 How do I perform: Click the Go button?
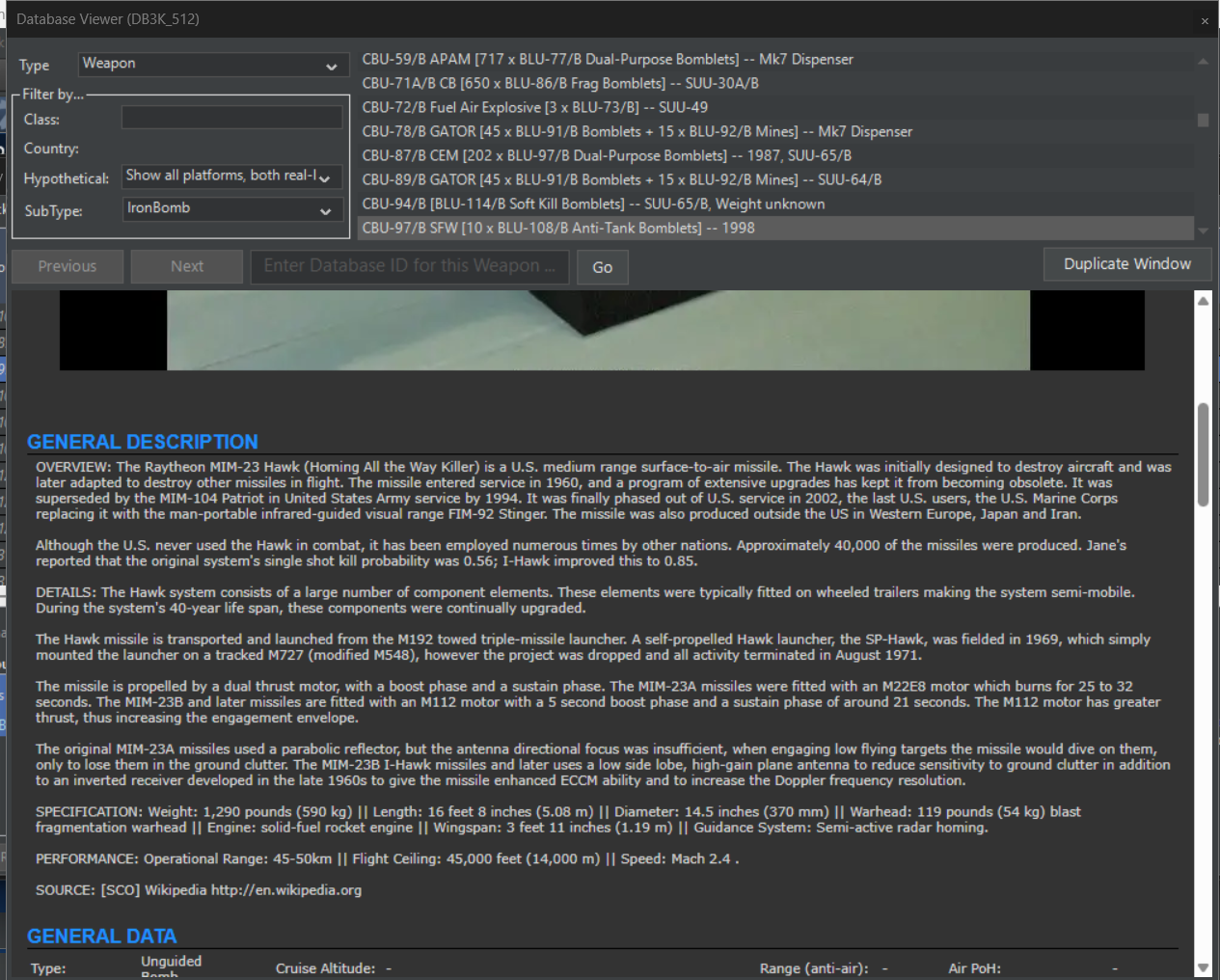tap(603, 267)
